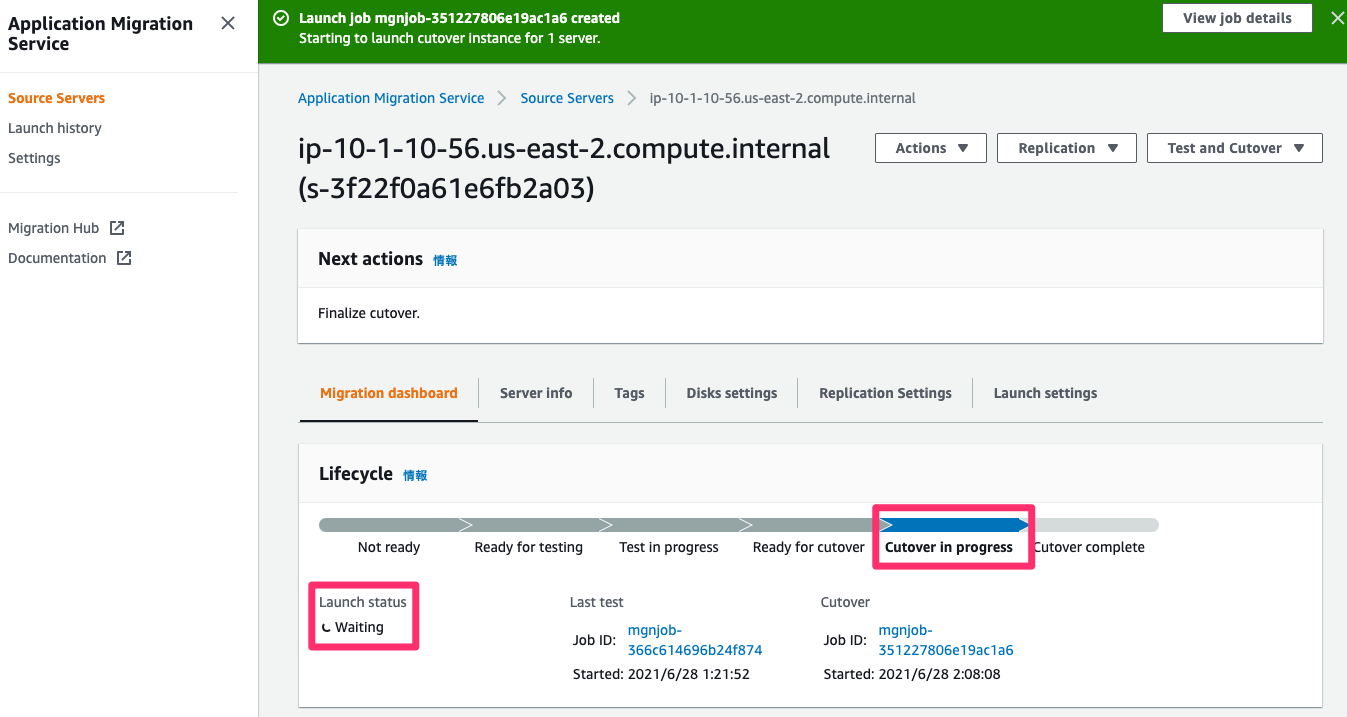Click the Ready for cutover stage label

tap(809, 547)
